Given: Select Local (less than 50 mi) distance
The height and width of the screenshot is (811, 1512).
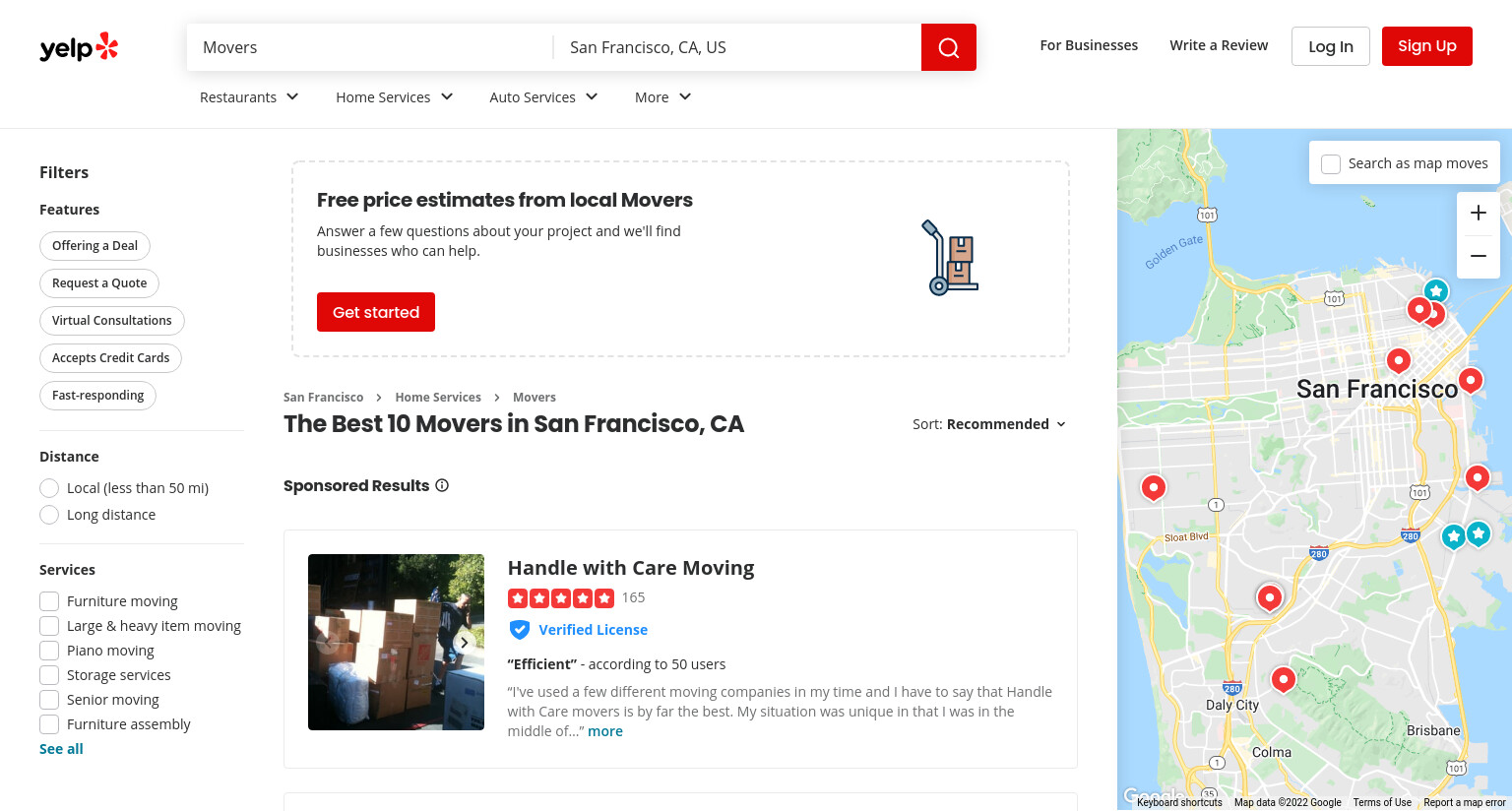Looking at the screenshot, I should tap(49, 488).
